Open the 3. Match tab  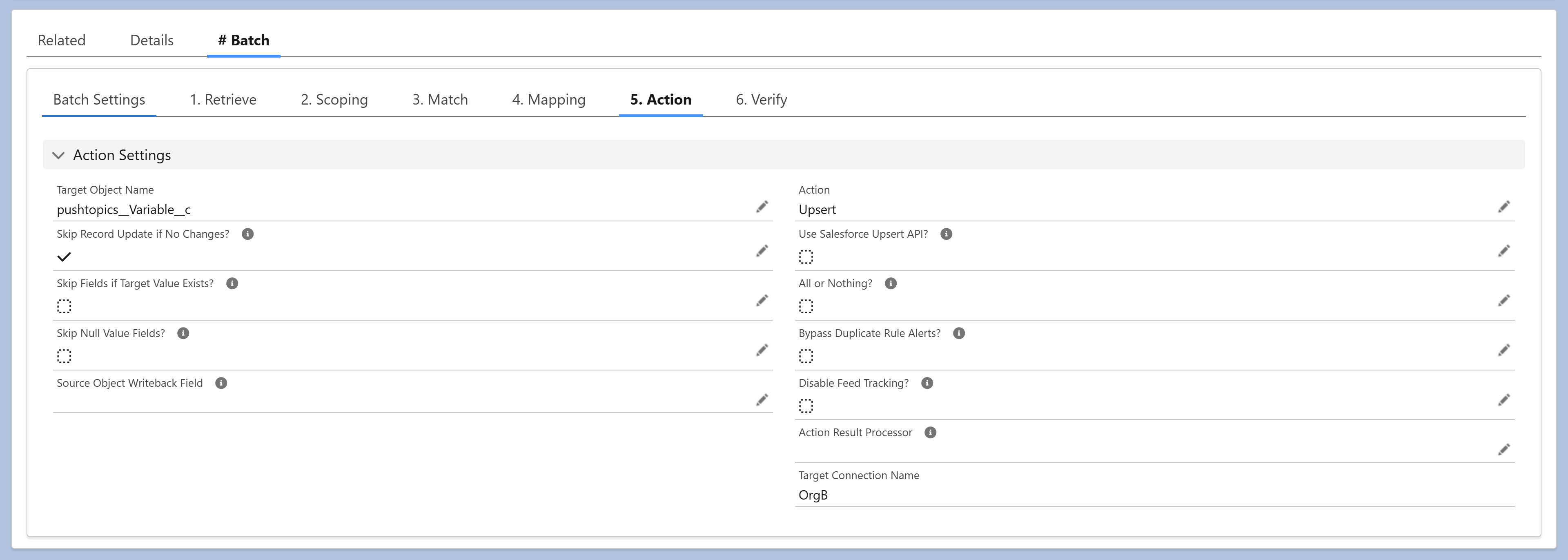pyautogui.click(x=440, y=100)
